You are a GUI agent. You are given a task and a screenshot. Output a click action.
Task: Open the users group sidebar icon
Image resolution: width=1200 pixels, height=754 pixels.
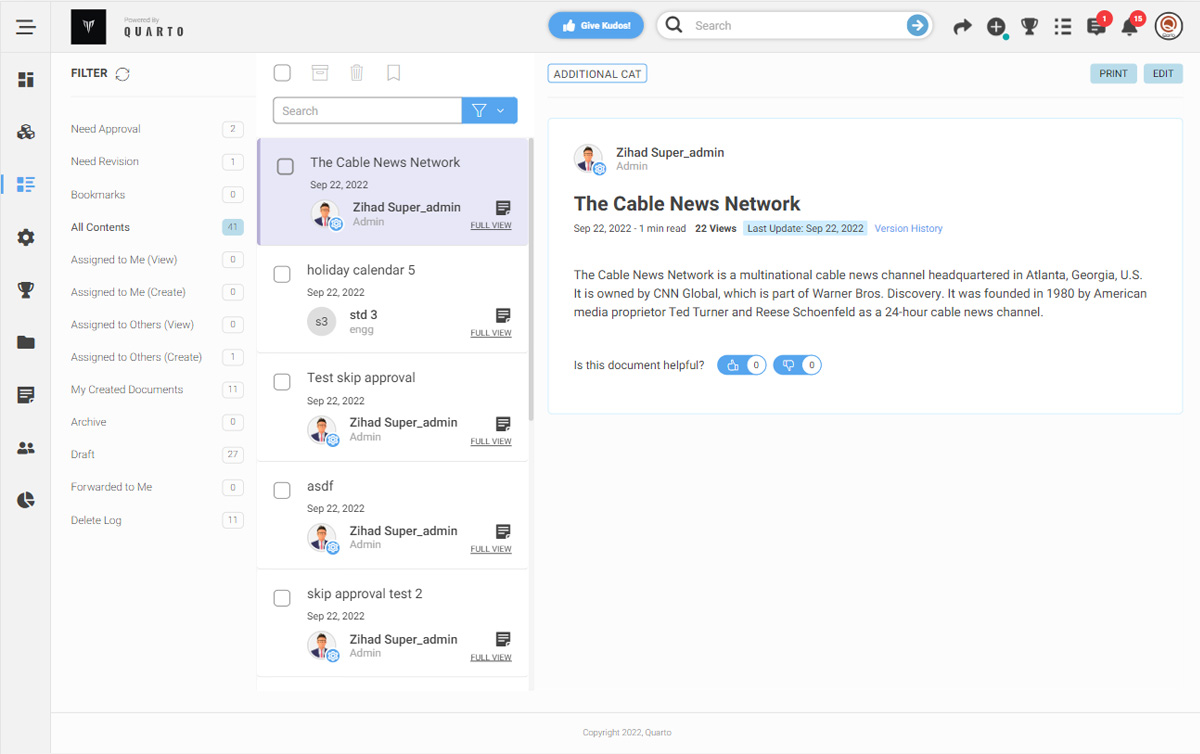point(26,448)
